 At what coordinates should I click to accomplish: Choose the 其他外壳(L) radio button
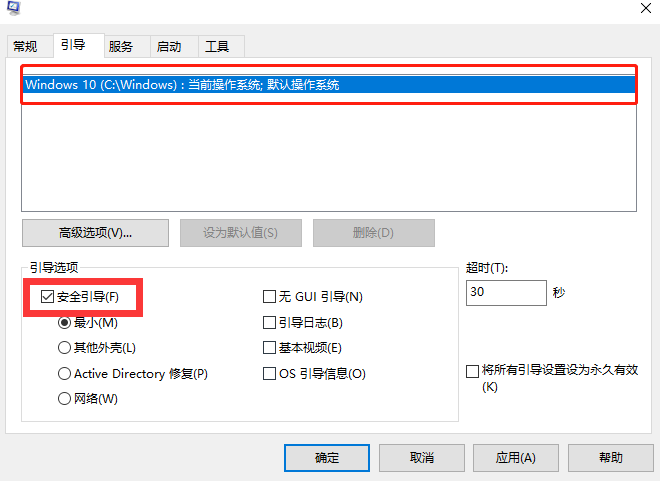pyautogui.click(x=64, y=348)
